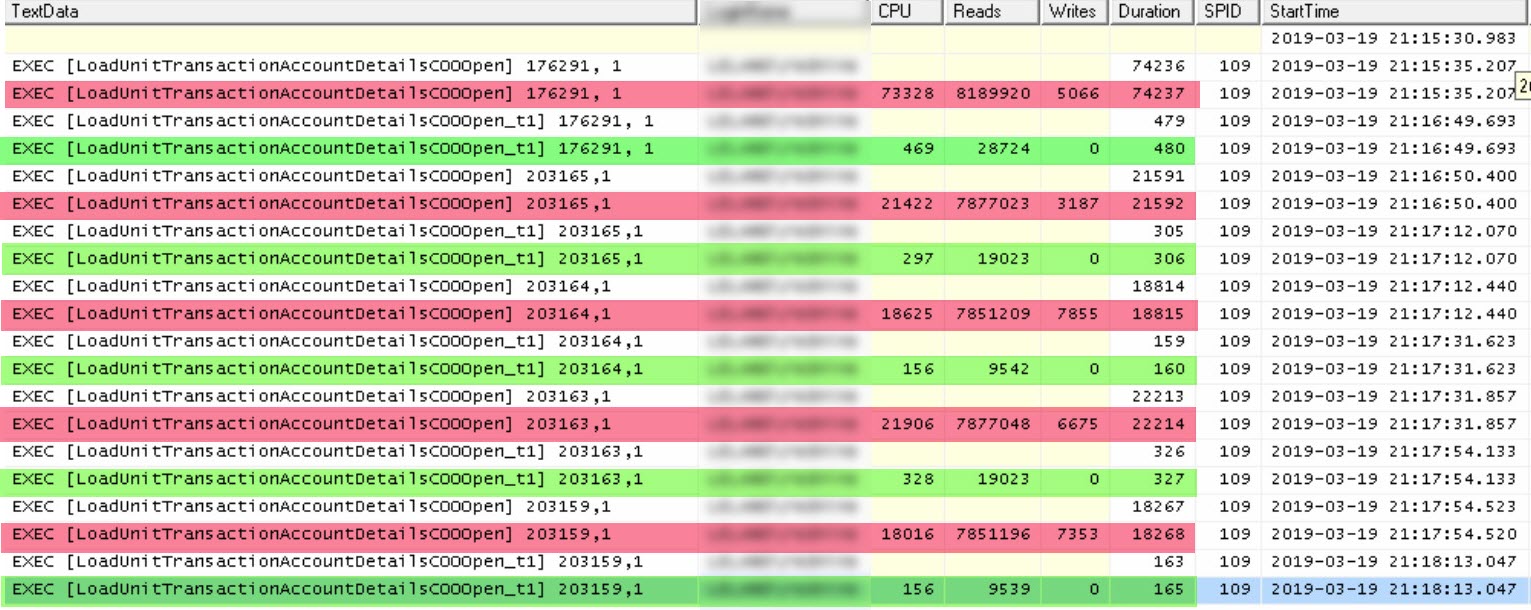Select the Reads value 7877048
Screen dimensions: 1531x610
coord(993,423)
